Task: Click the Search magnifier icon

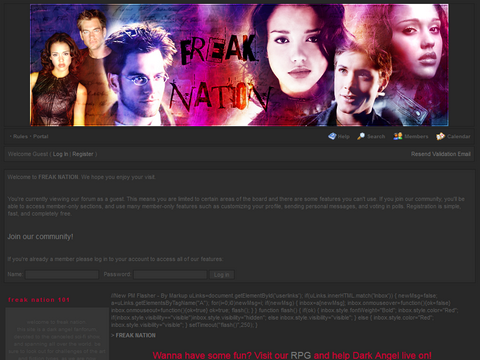Action: pyautogui.click(x=361, y=136)
